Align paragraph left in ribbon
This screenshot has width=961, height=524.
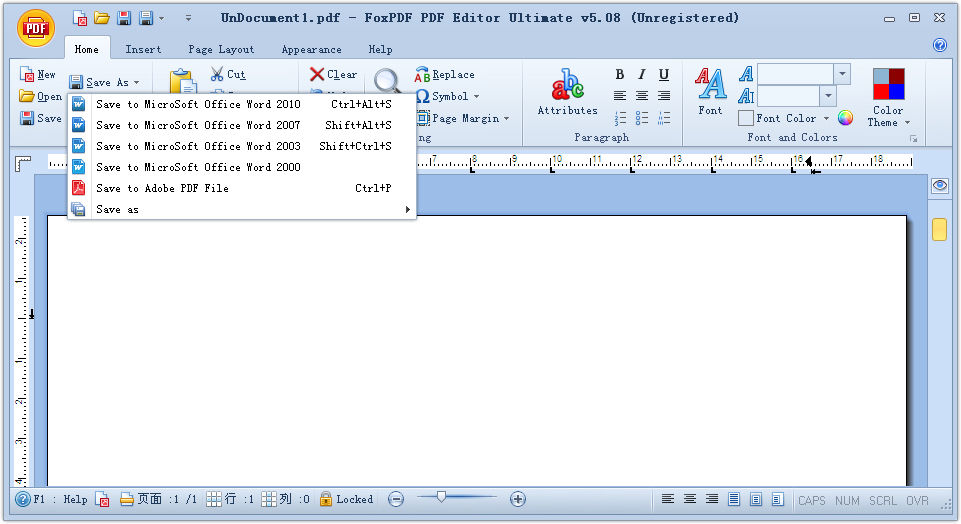[620, 96]
